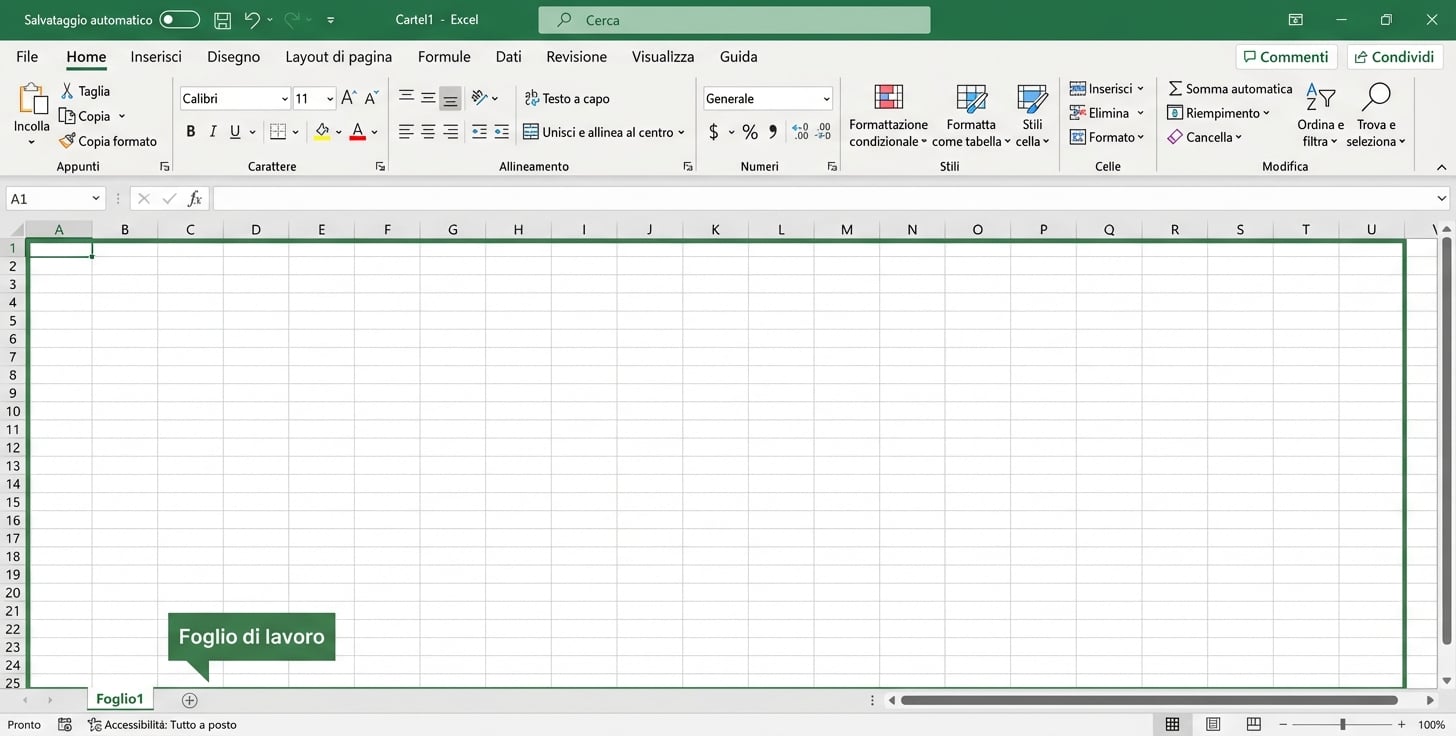
Task: Align text to top
Action: pyautogui.click(x=406, y=97)
